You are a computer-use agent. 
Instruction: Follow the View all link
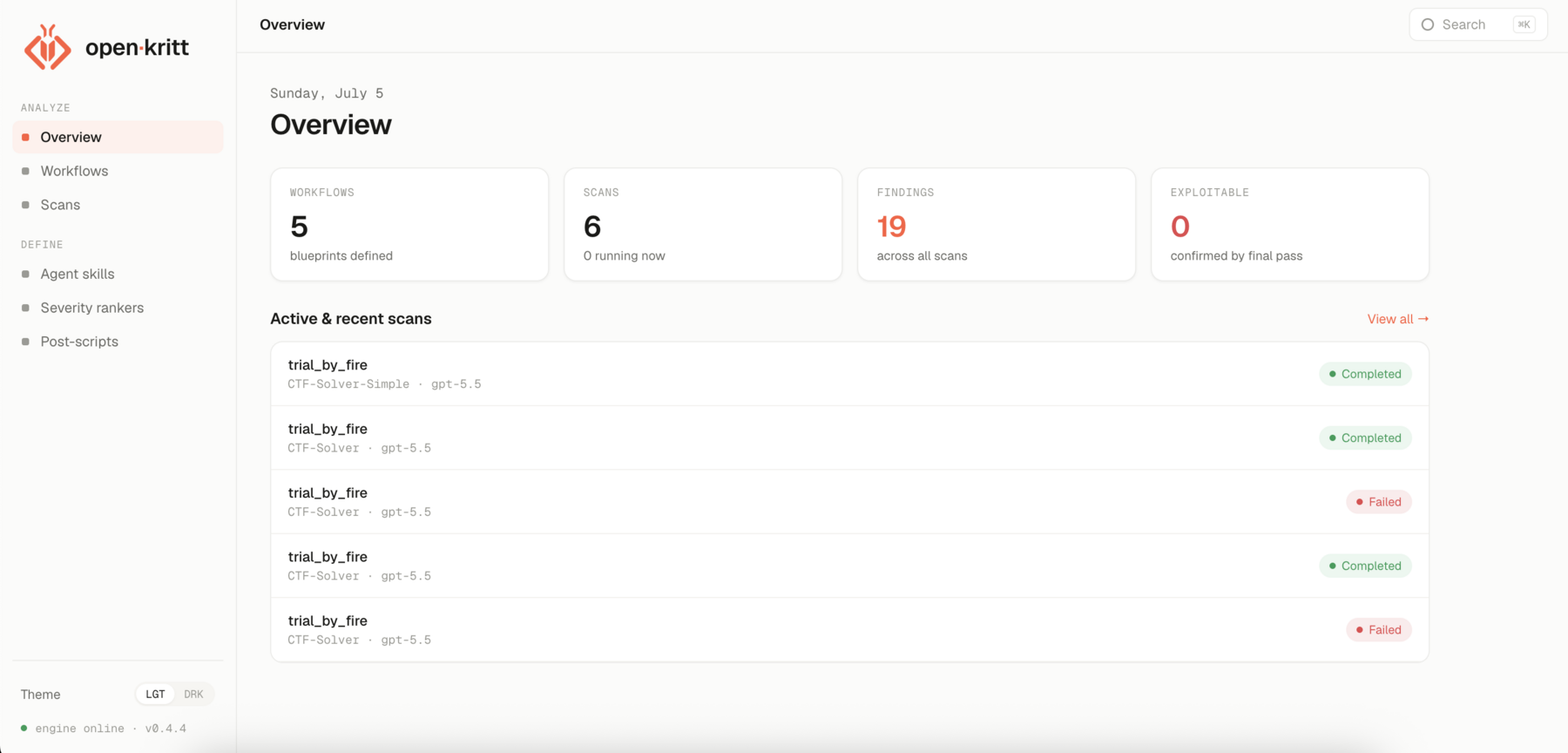(x=1397, y=319)
